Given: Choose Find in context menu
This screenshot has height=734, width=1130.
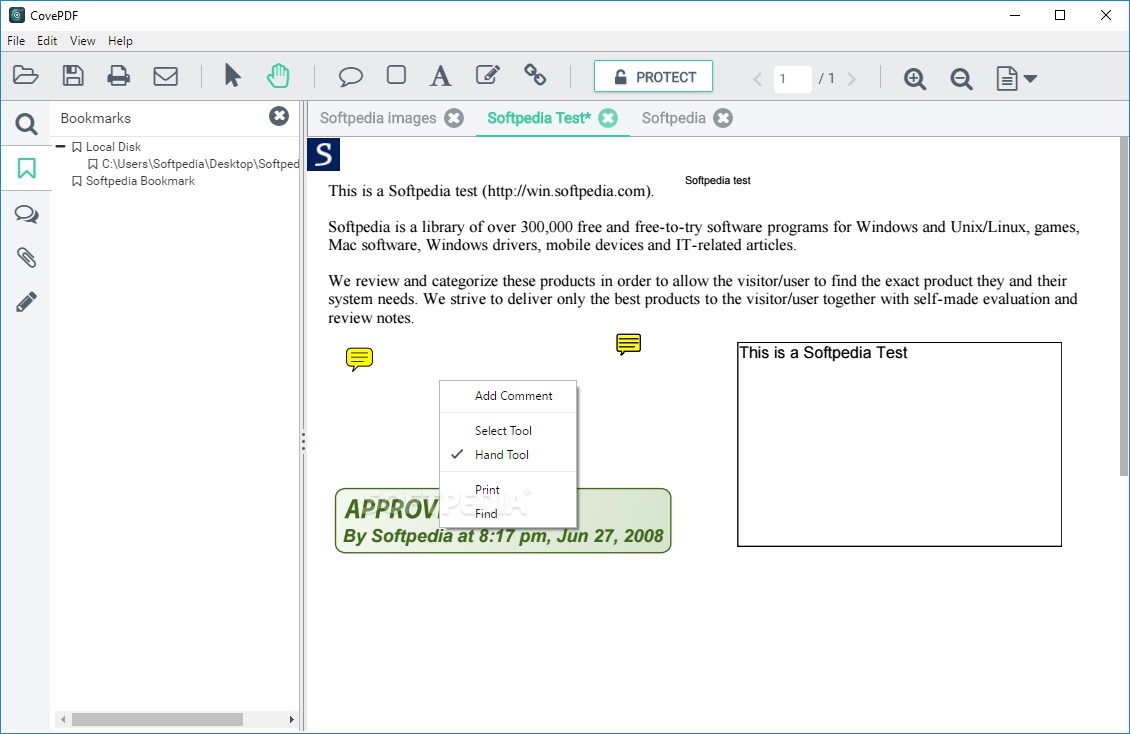Looking at the screenshot, I should tap(508, 514).
